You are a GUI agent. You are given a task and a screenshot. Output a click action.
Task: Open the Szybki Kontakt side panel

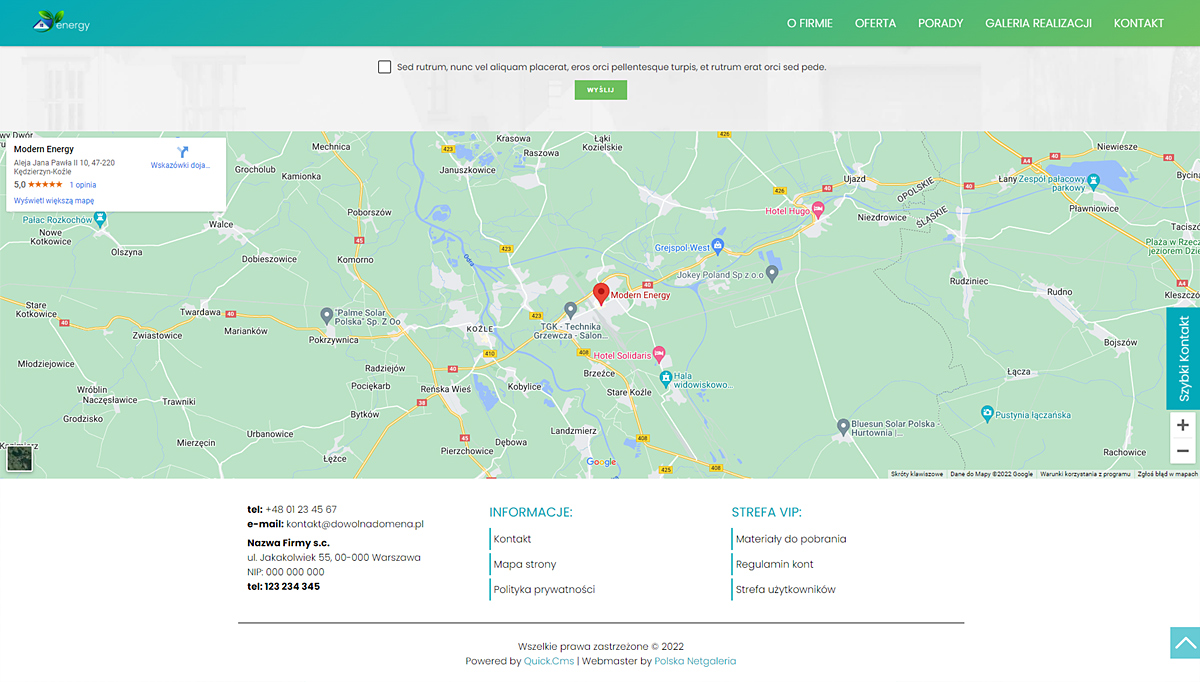[x=1183, y=358]
